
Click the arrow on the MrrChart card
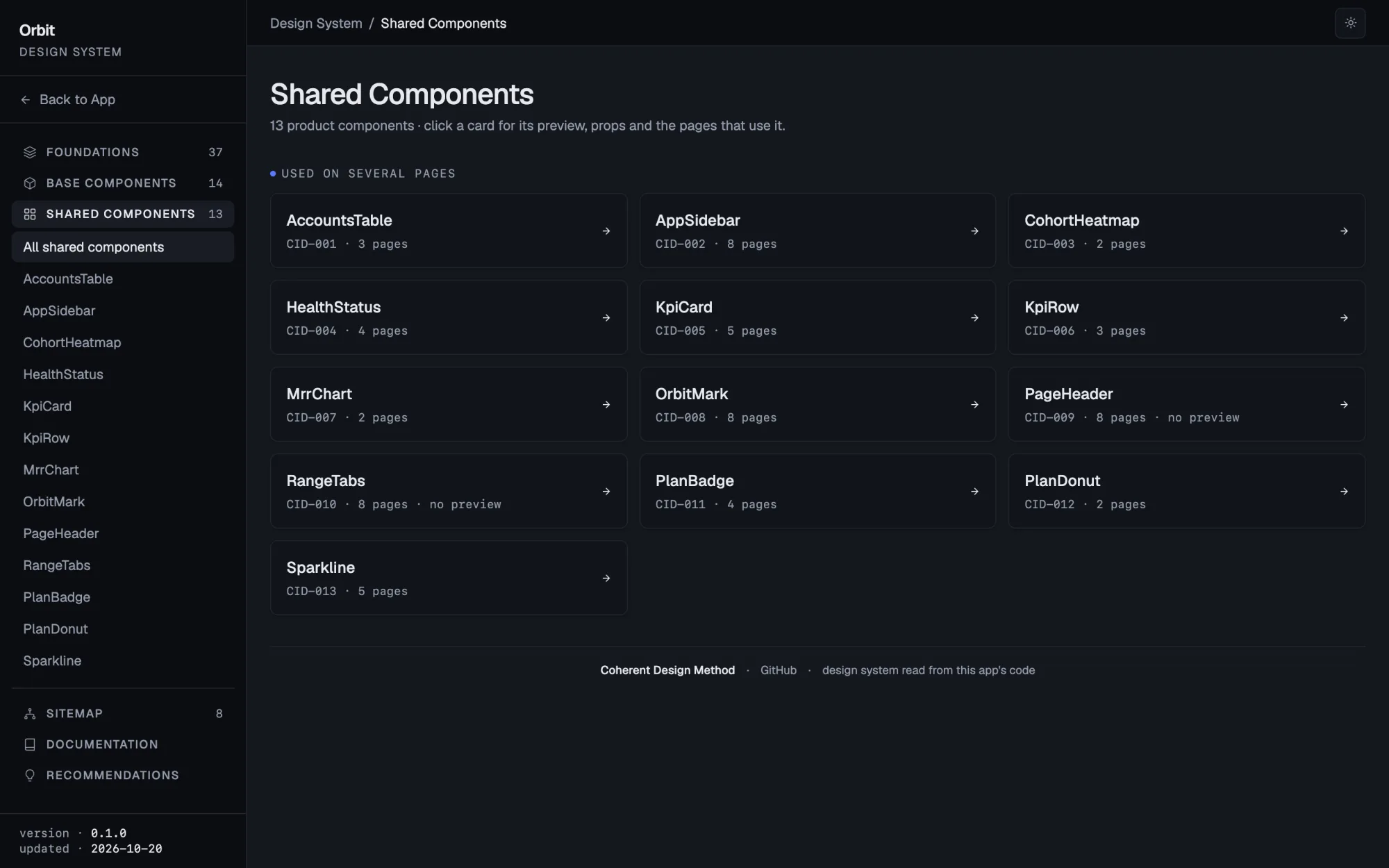click(606, 405)
